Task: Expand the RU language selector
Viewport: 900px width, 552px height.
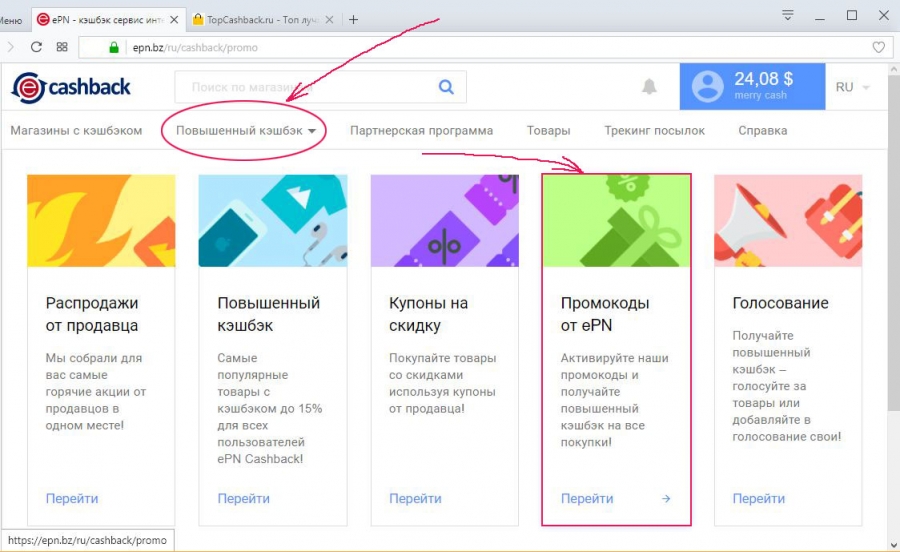Action: click(x=852, y=87)
